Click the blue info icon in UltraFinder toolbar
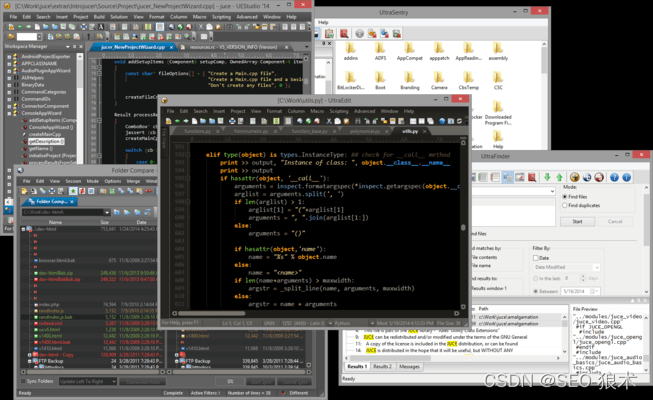The height and width of the screenshot is (400, 653). tap(626, 177)
